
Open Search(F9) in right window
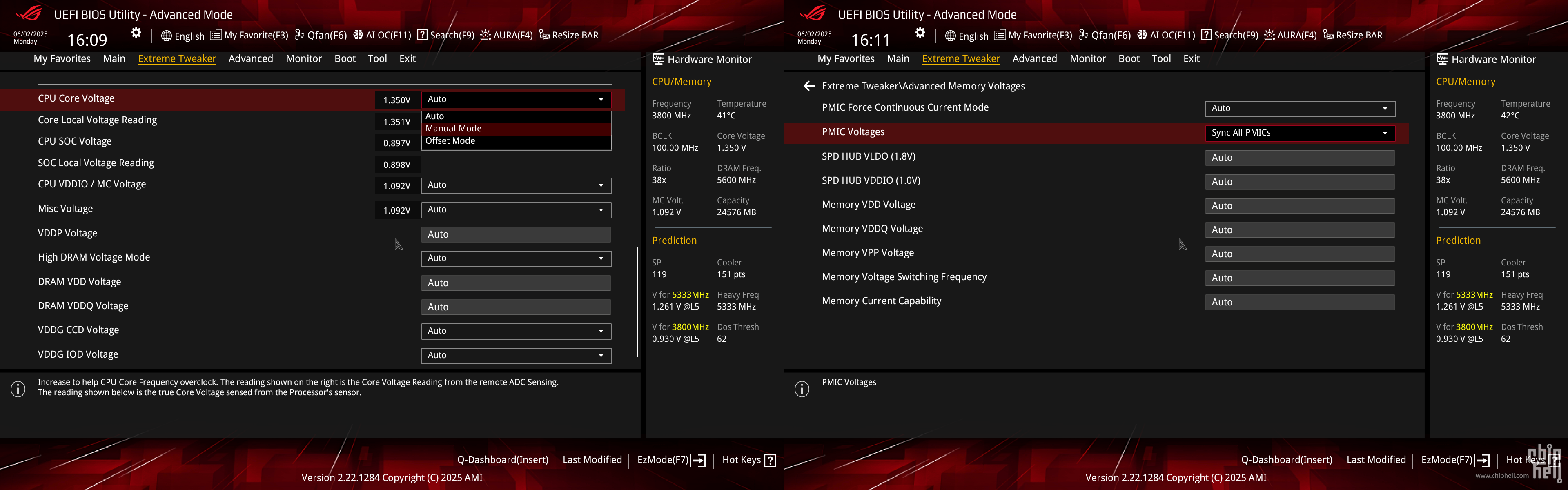pos(1230,35)
